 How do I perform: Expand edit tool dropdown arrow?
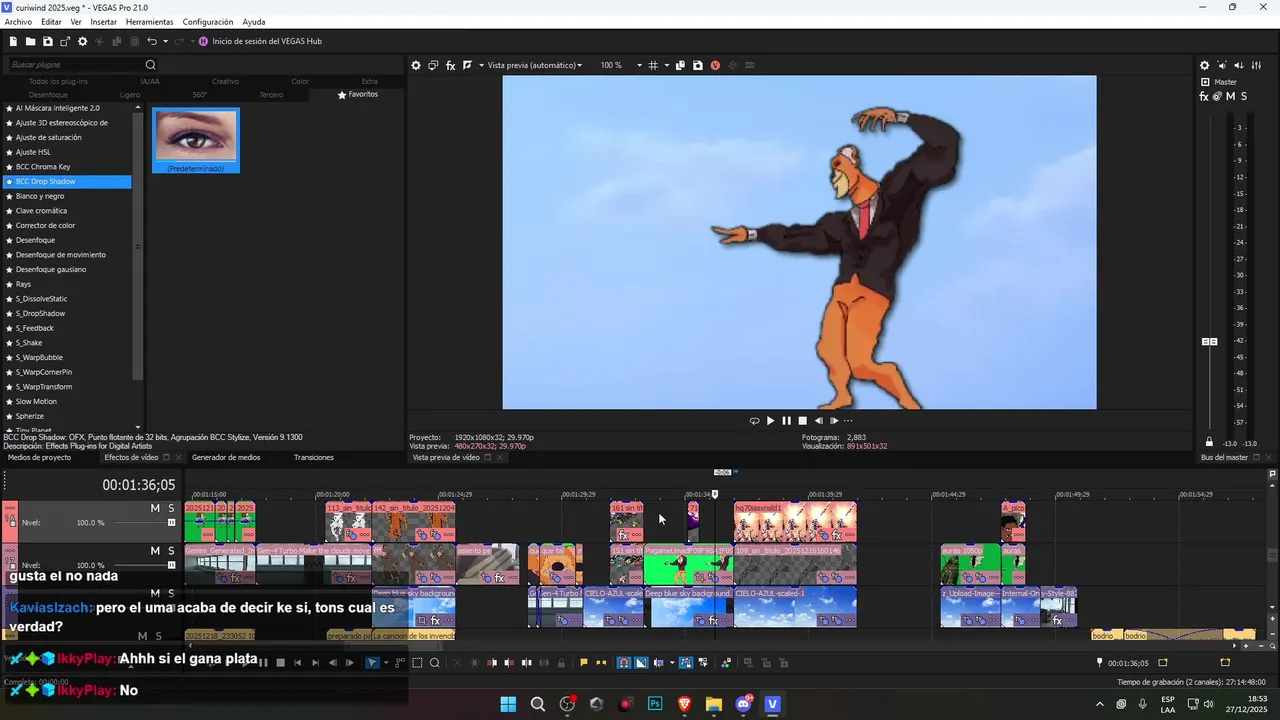pos(385,663)
